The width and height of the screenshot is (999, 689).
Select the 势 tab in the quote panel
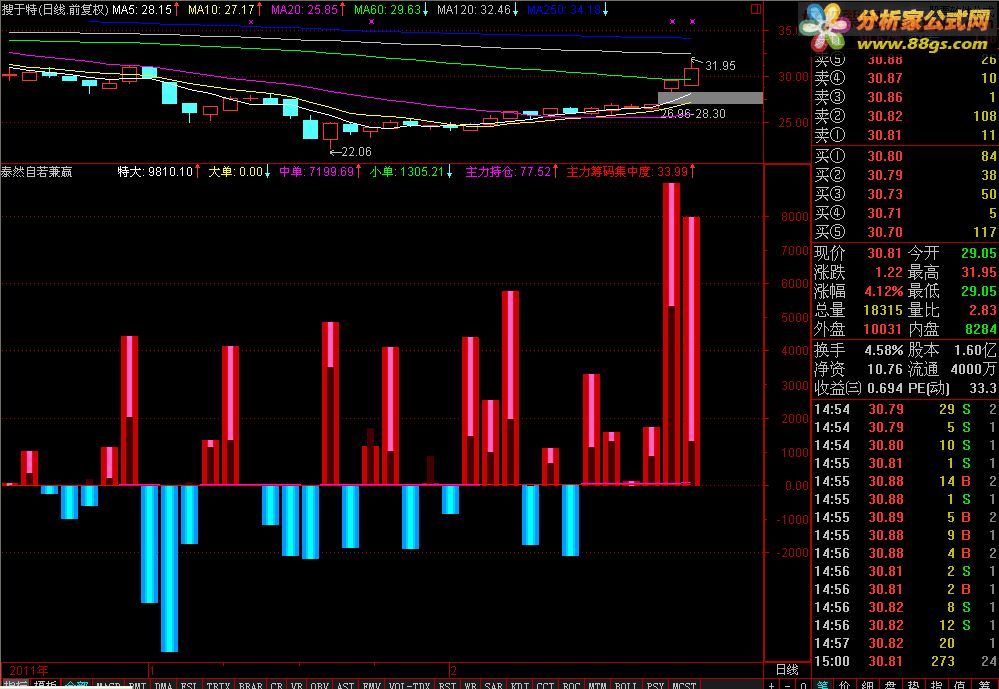914,686
